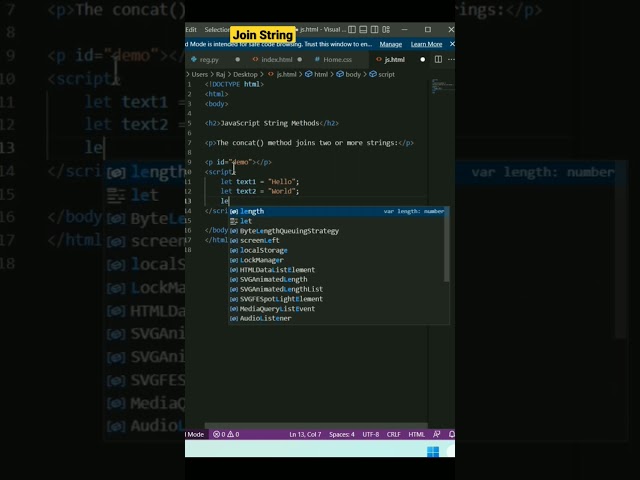Switch to the reg.py tab
Viewport: 640px width, 480px height.
coord(209,60)
